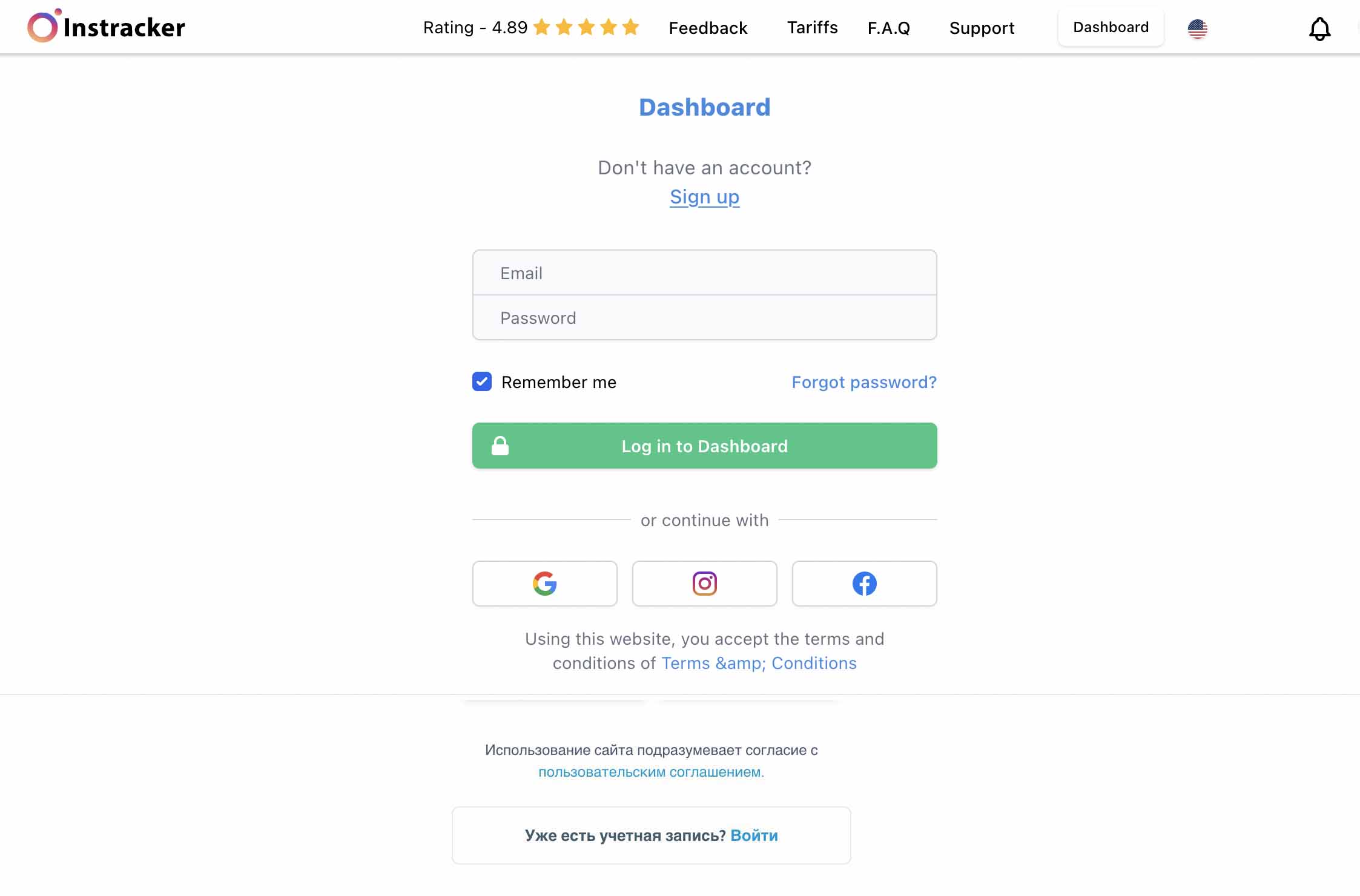The width and height of the screenshot is (1360, 896).
Task: Expand F.A.Q navigation section
Action: click(888, 27)
